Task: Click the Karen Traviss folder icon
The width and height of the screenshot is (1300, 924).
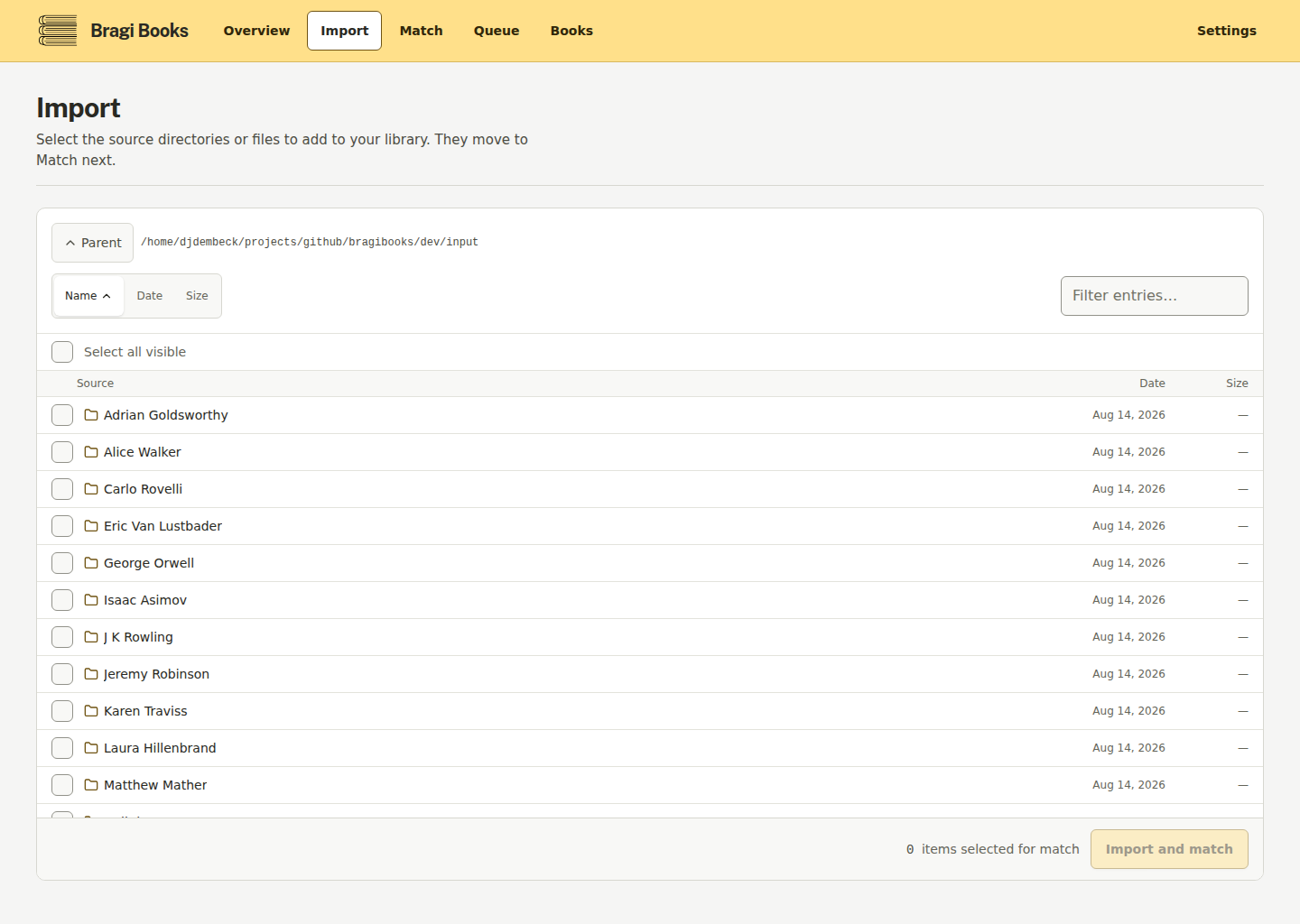Action: [x=91, y=711]
